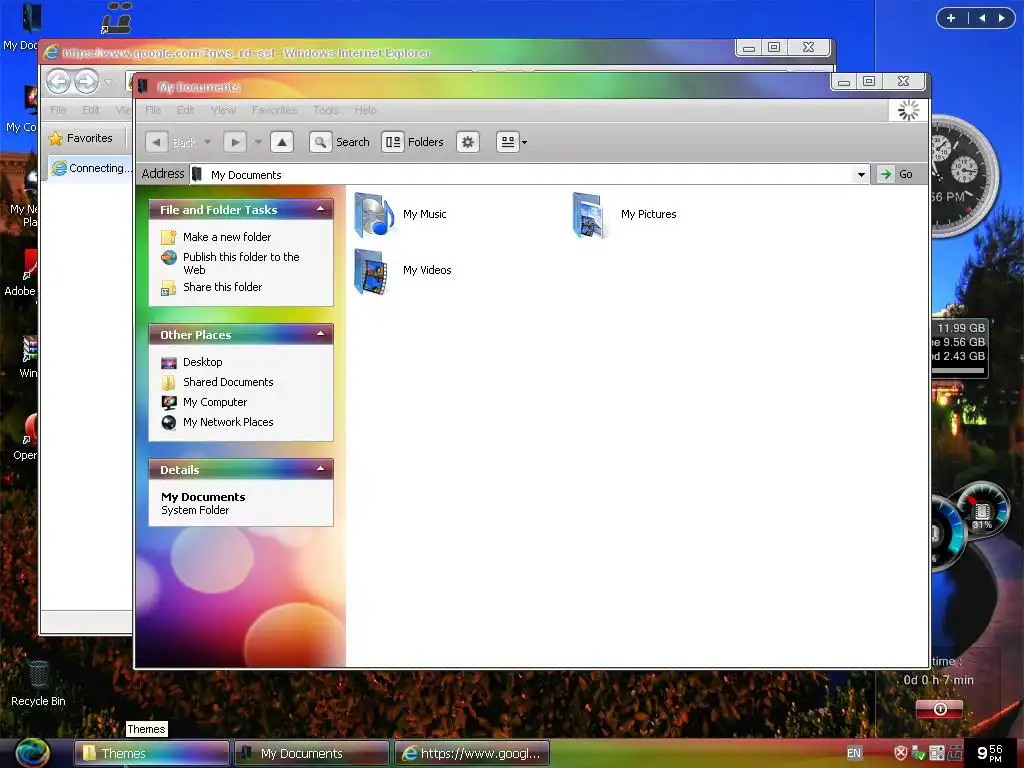Toggle the Folders pane button
The height and width of the screenshot is (768, 1024).
[x=413, y=142]
